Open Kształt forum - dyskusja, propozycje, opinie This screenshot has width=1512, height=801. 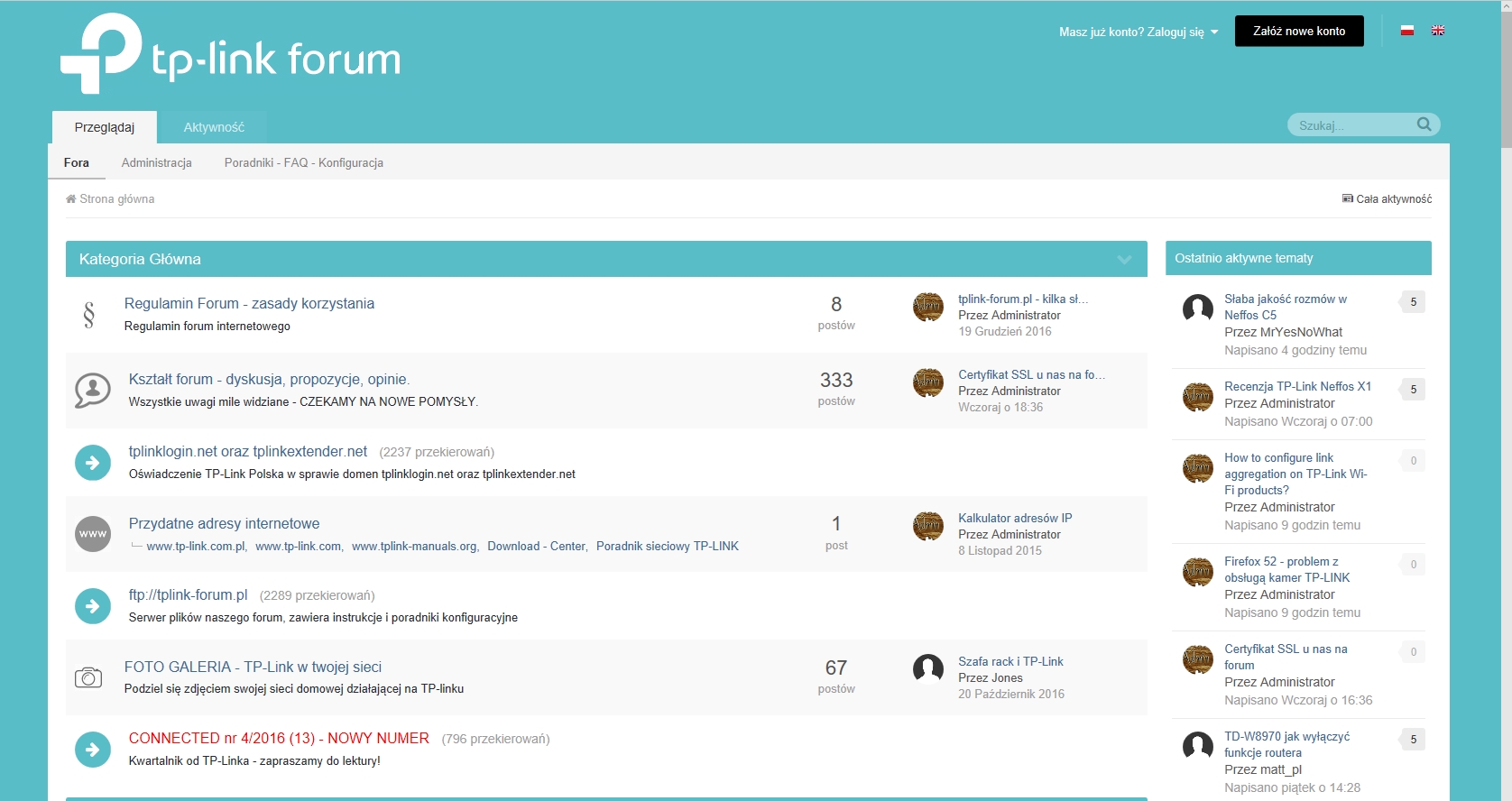pyautogui.click(x=269, y=379)
